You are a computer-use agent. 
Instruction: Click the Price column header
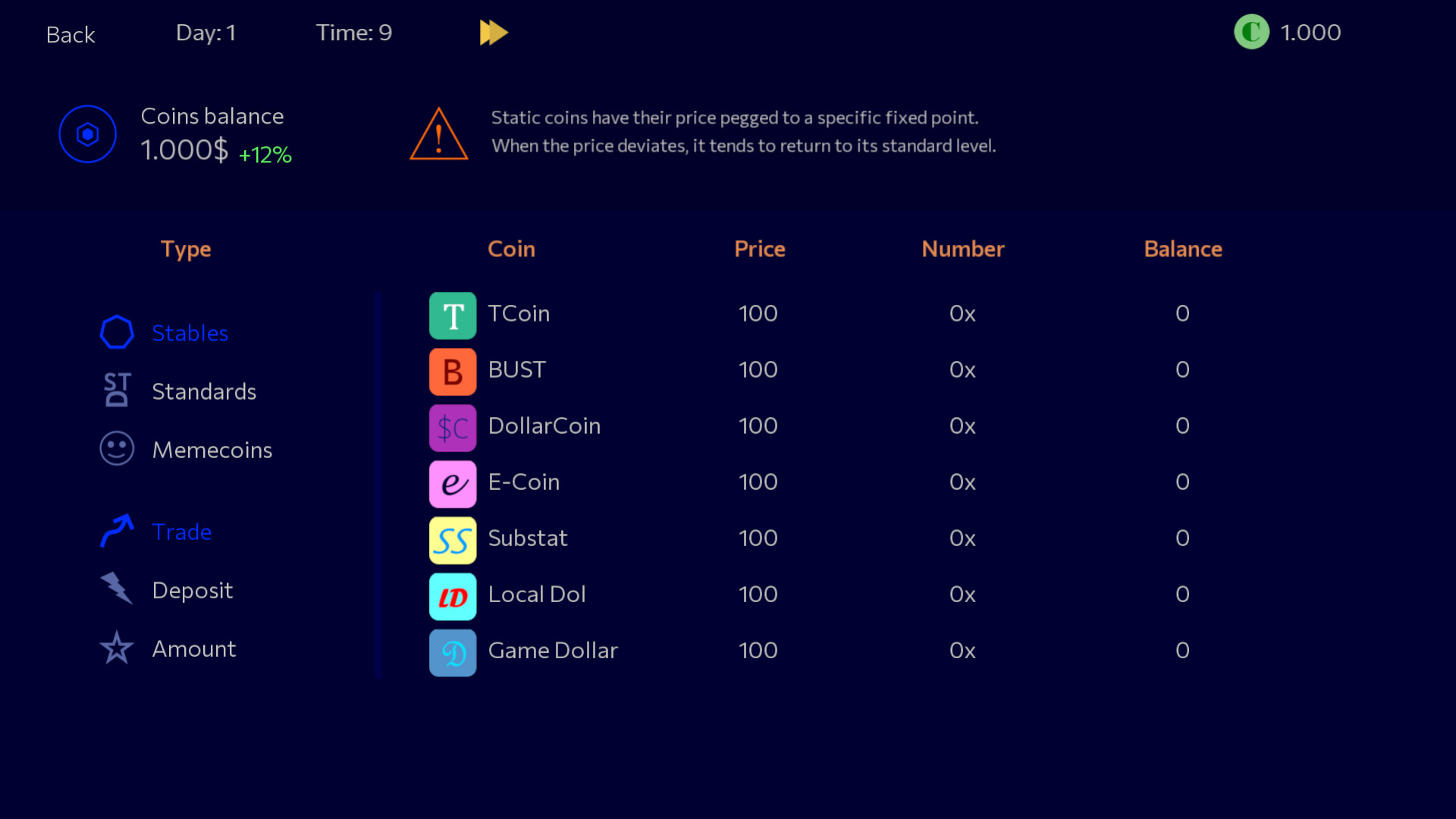[759, 249]
